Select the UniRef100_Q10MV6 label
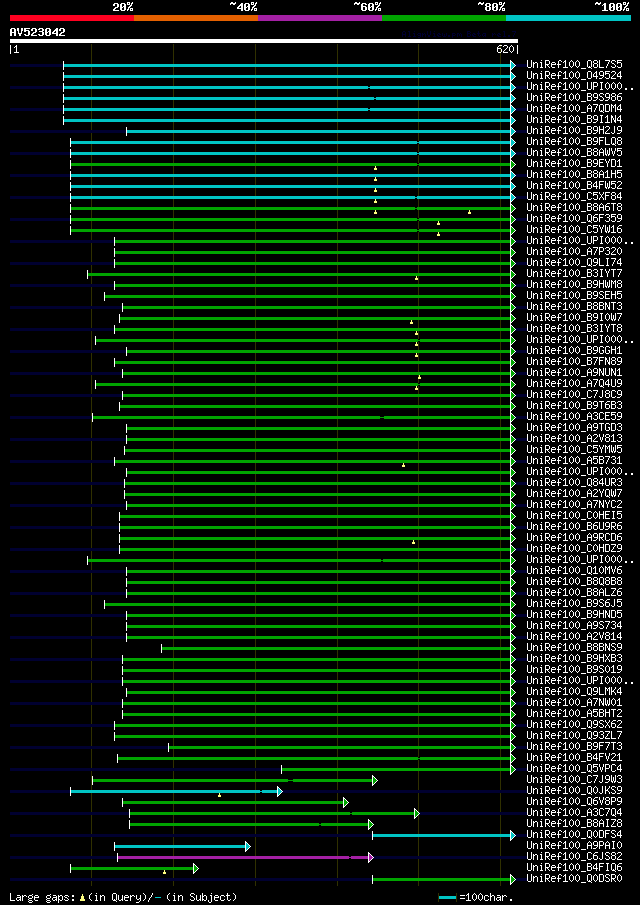The height and width of the screenshot is (905, 640). 574,571
